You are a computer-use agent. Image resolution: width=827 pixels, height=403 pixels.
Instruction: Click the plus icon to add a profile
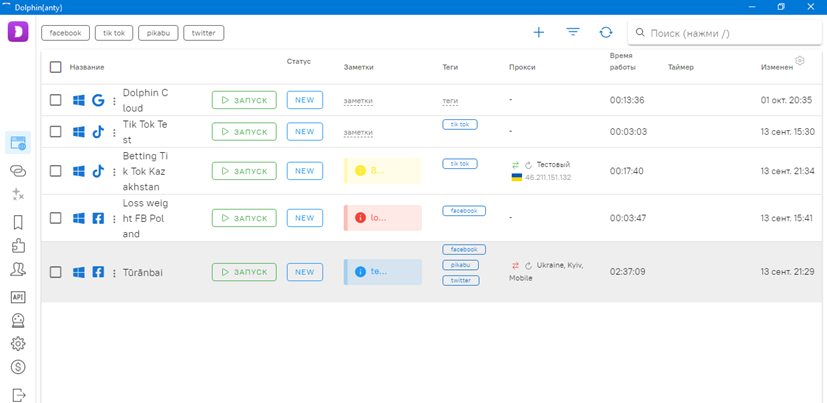click(539, 33)
